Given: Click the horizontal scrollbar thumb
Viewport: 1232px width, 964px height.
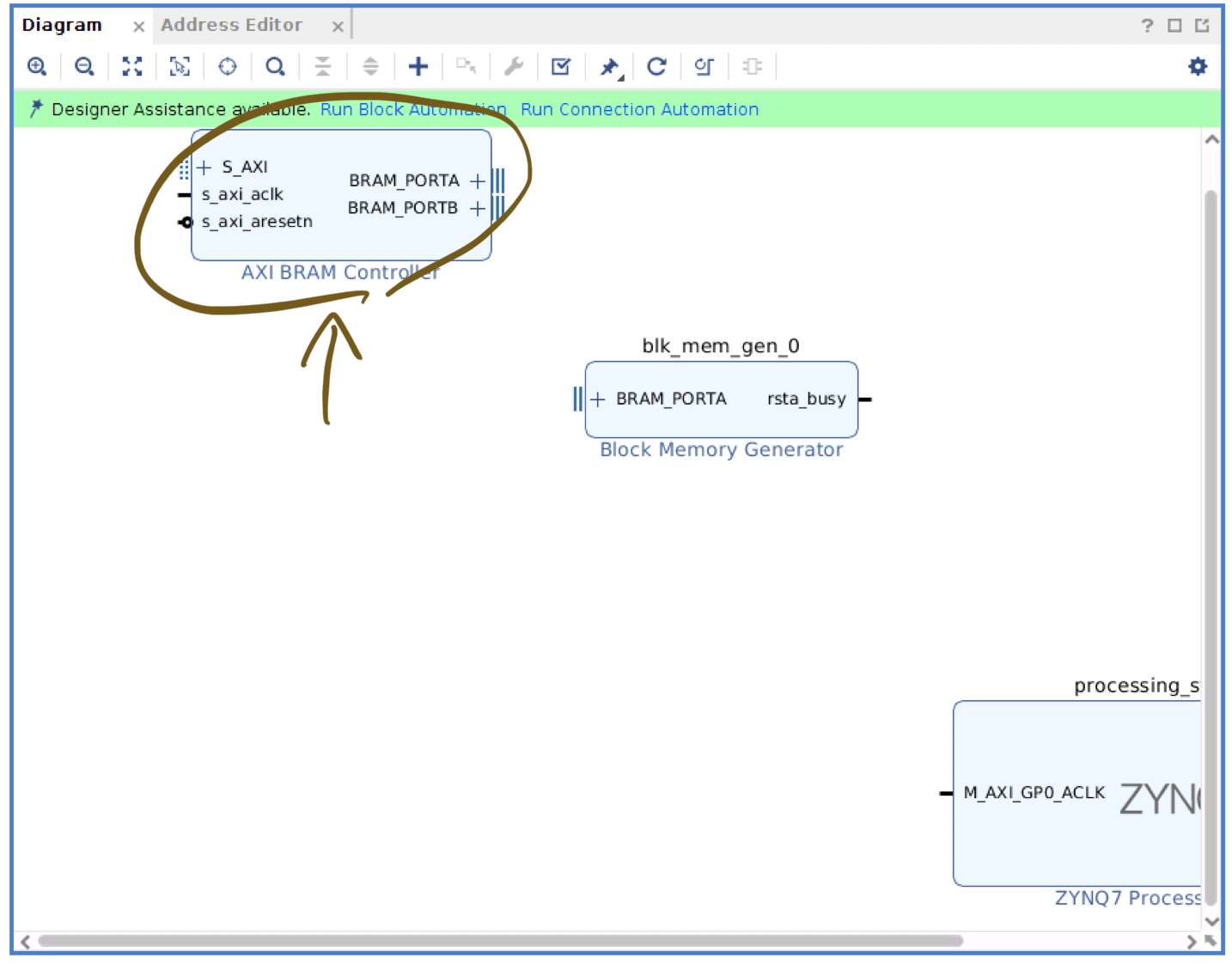Looking at the screenshot, I should coord(501,941).
